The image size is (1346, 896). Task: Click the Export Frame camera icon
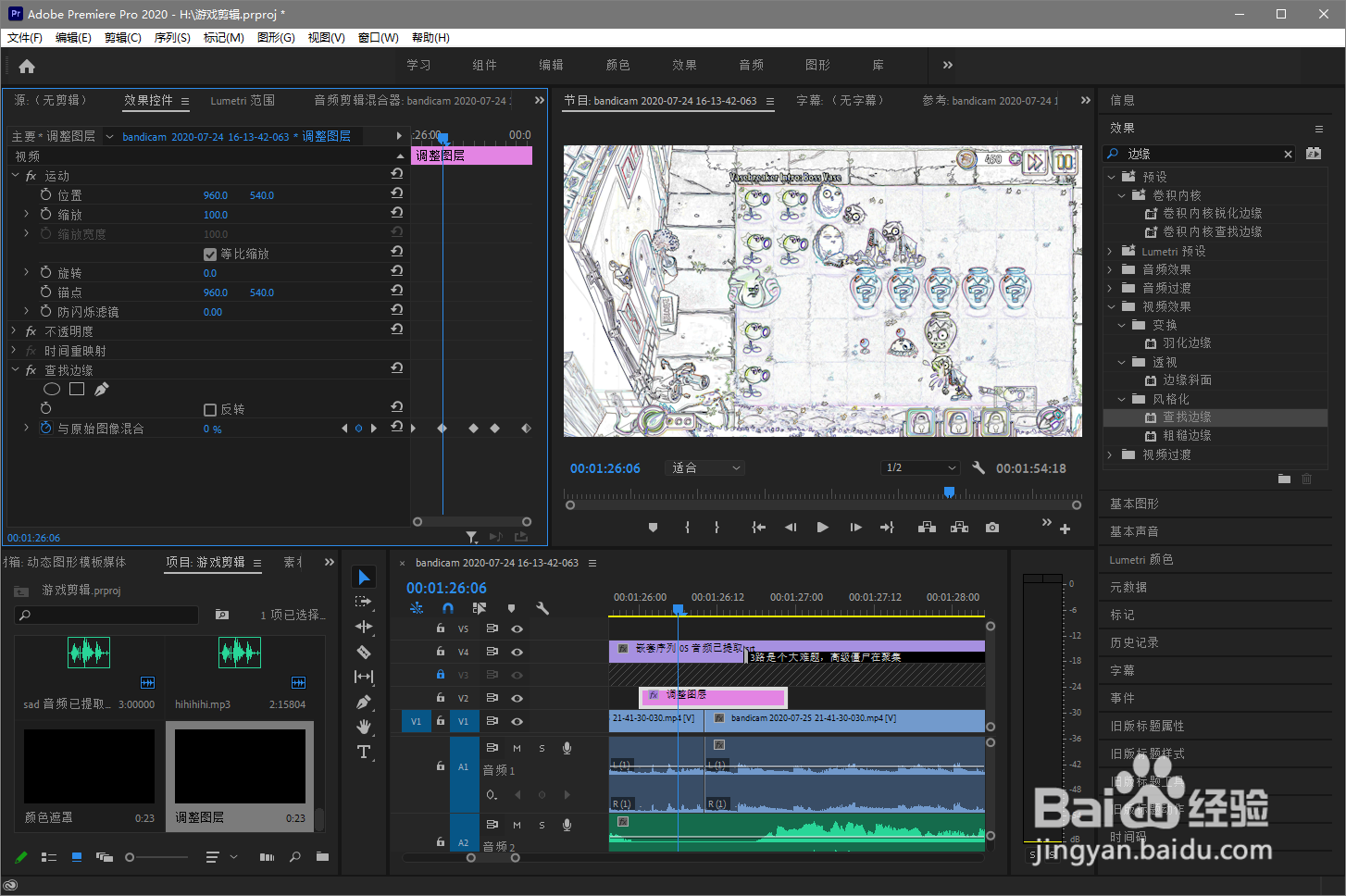(992, 528)
